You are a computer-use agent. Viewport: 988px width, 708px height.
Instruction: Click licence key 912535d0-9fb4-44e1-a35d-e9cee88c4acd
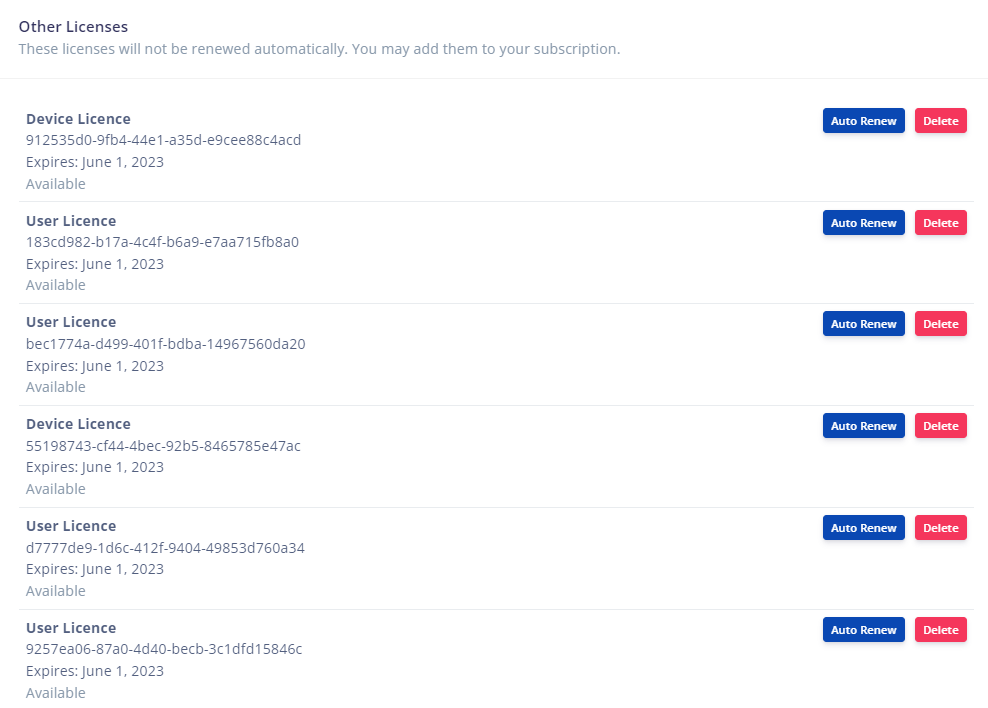pyautogui.click(x=163, y=140)
